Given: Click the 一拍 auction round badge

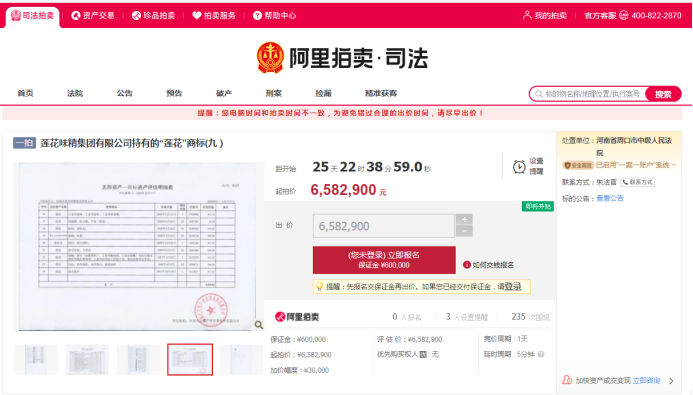Looking at the screenshot, I should tap(24, 143).
